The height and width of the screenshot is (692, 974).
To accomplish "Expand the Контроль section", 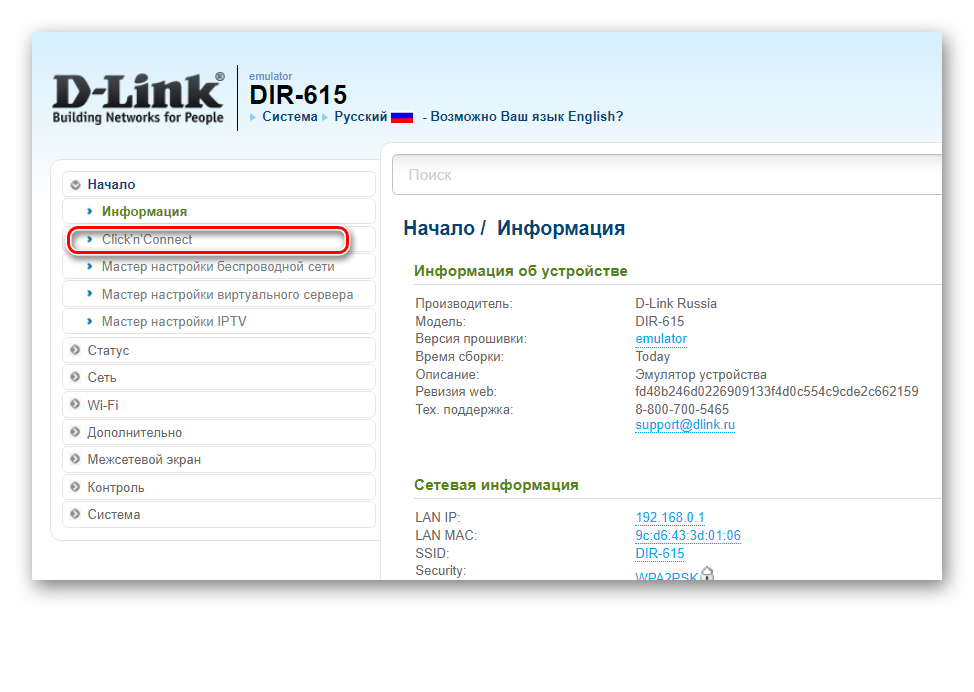I will [219, 488].
